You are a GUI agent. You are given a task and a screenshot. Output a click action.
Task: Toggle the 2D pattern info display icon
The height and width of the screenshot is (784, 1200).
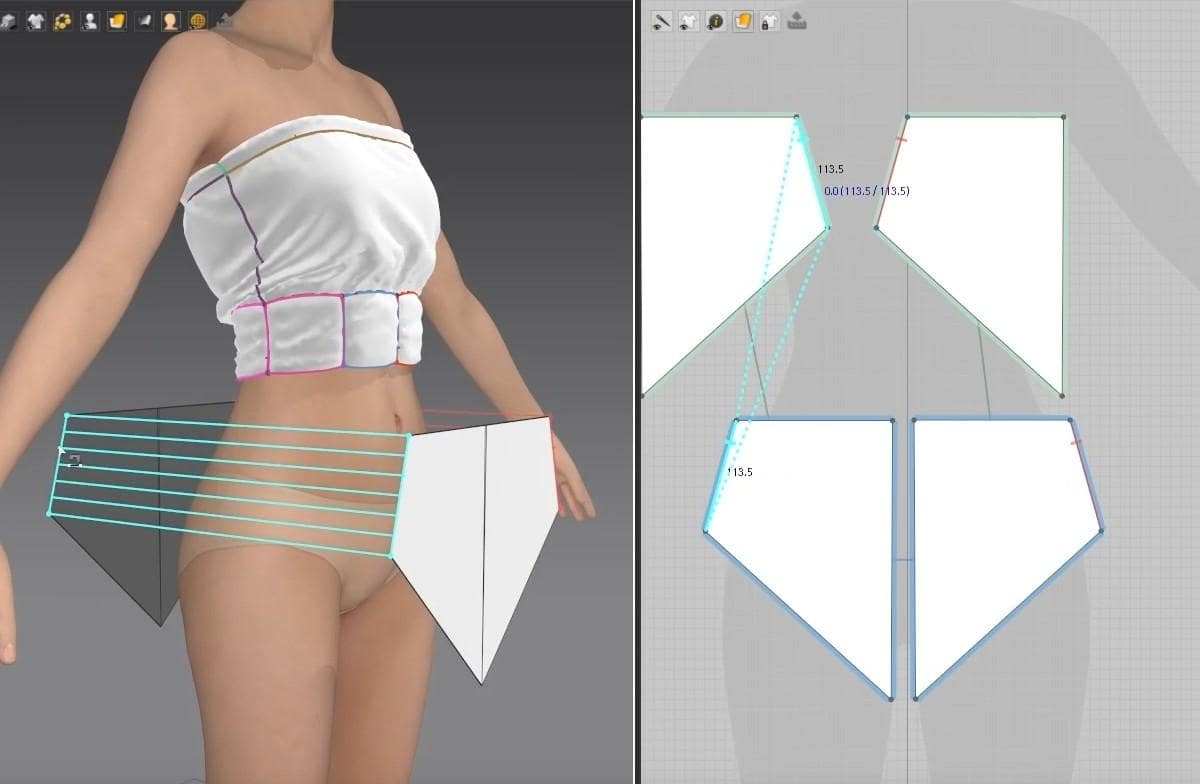[716, 20]
